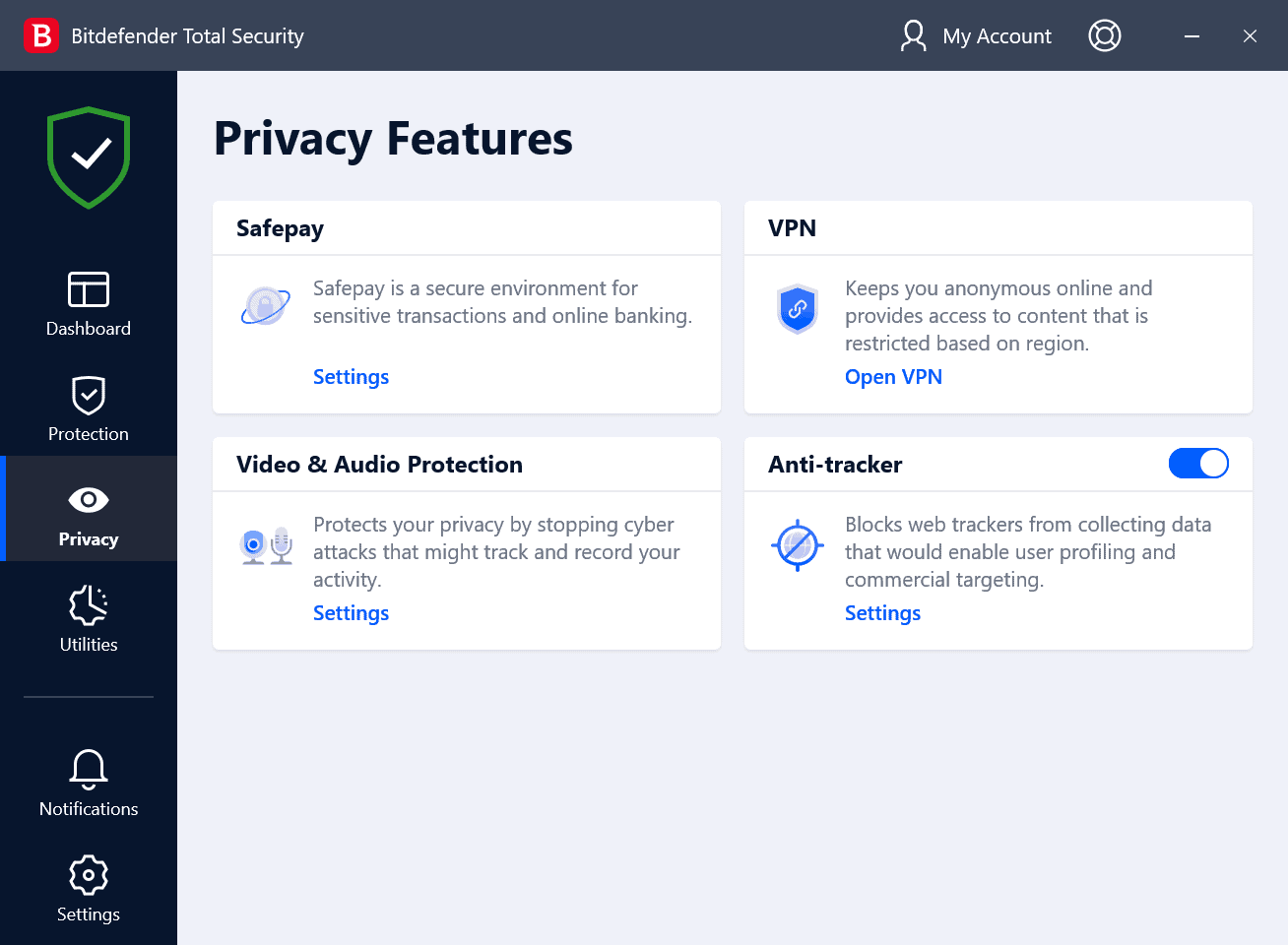Open the support lifebuoy icon

click(x=1104, y=35)
